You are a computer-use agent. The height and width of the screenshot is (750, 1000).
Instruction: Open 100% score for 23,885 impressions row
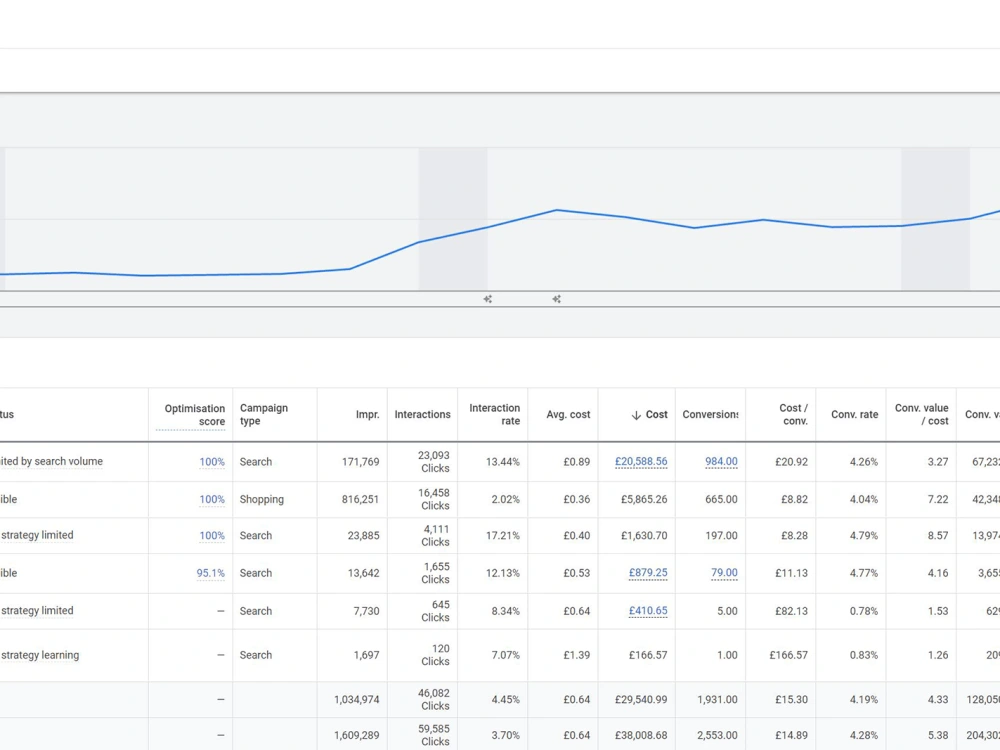tap(212, 536)
